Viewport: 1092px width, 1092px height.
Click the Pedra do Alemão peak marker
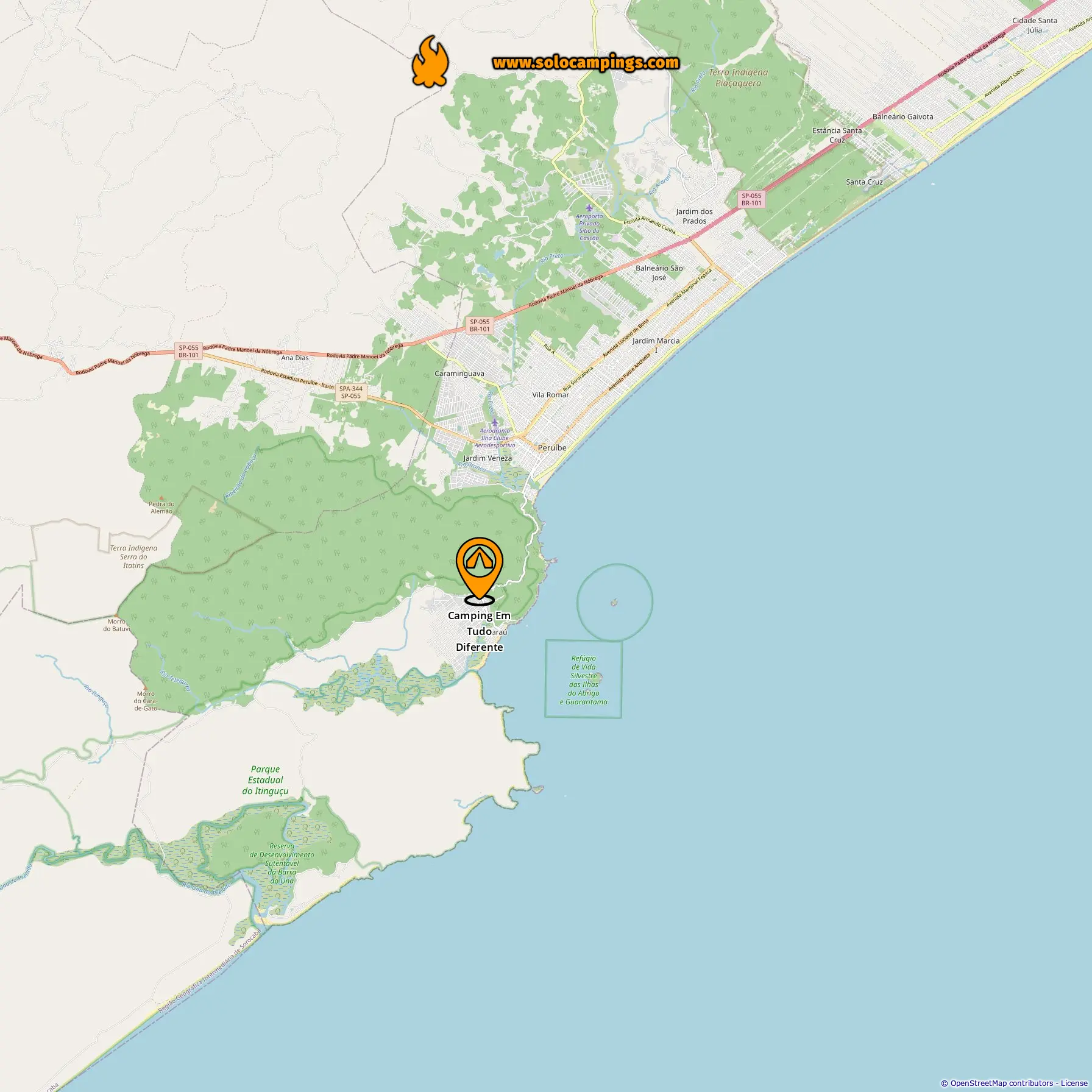(161, 498)
